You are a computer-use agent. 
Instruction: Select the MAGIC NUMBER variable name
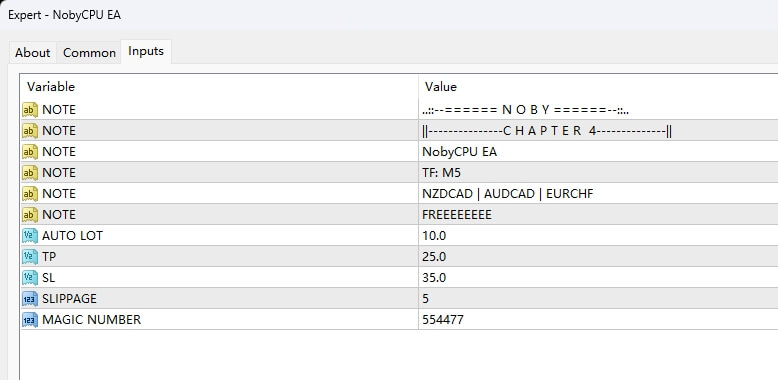coord(91,319)
